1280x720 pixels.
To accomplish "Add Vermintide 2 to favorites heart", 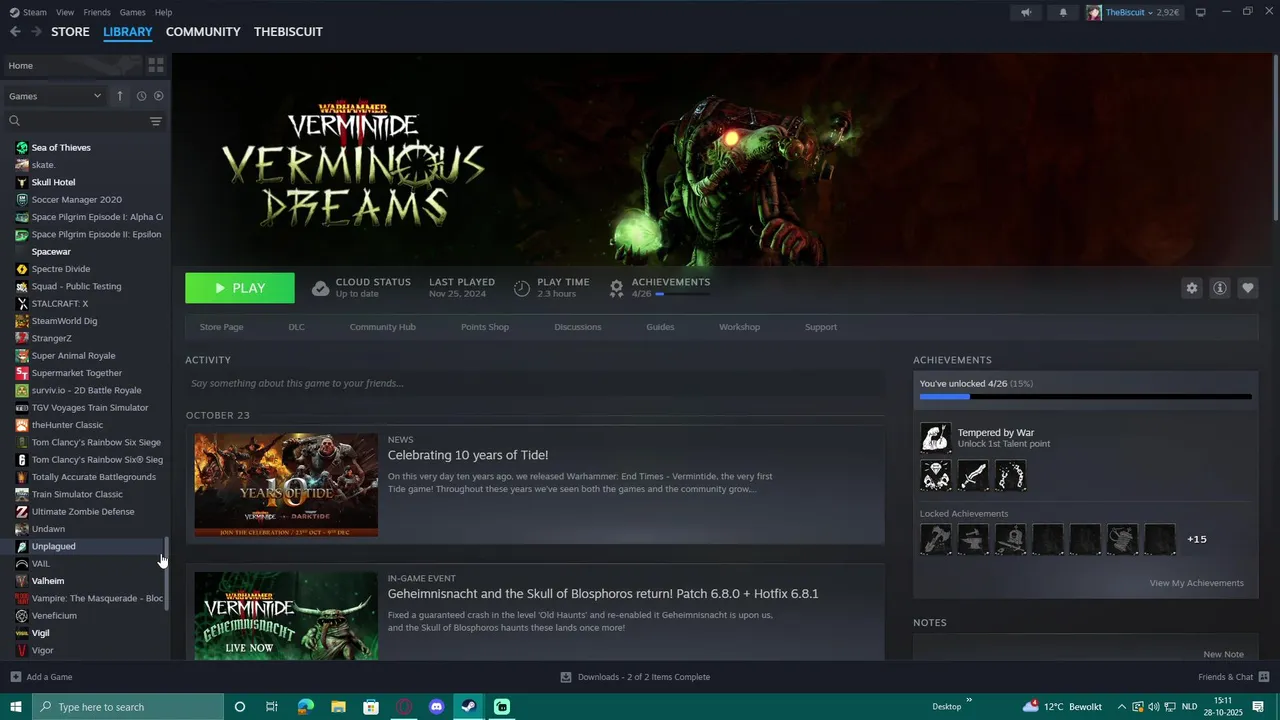I will click(x=1248, y=288).
